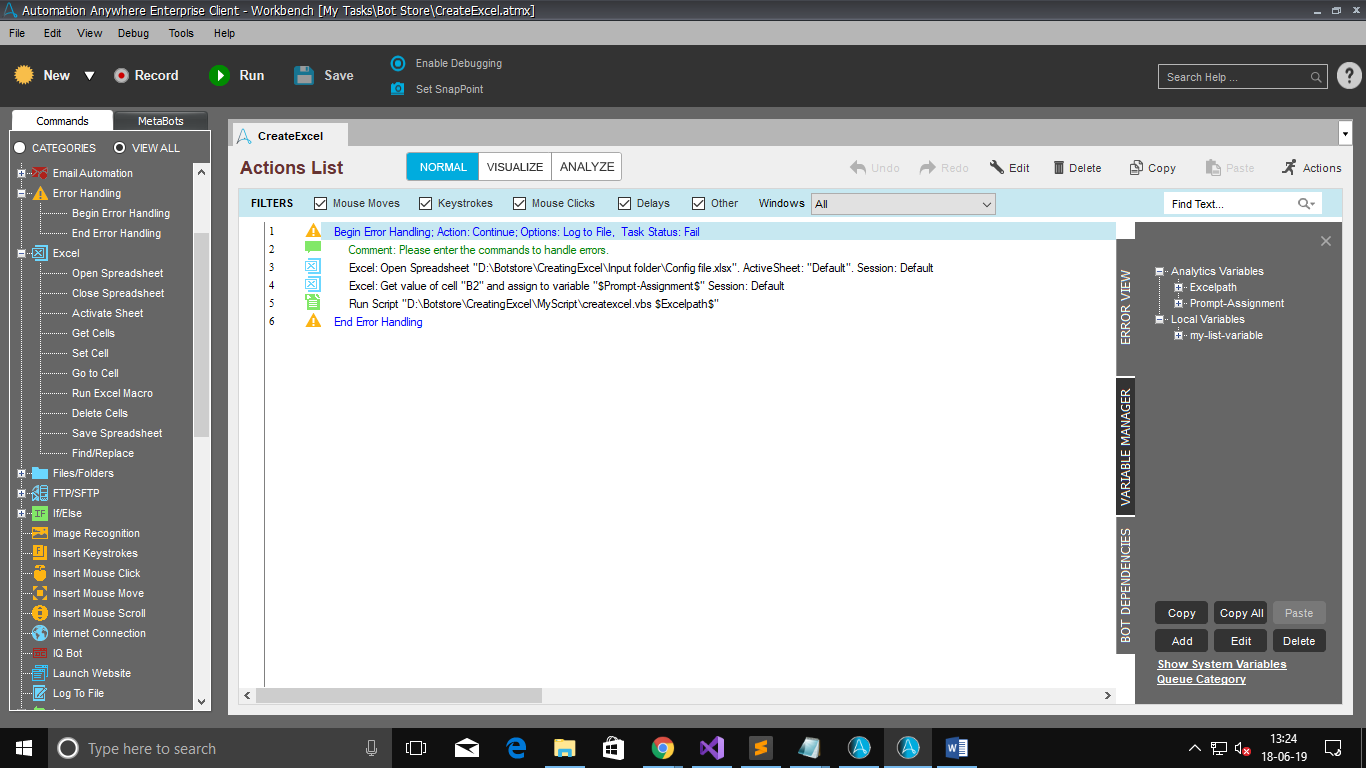
Task: Collapse the Error Handling category
Action: point(22,194)
